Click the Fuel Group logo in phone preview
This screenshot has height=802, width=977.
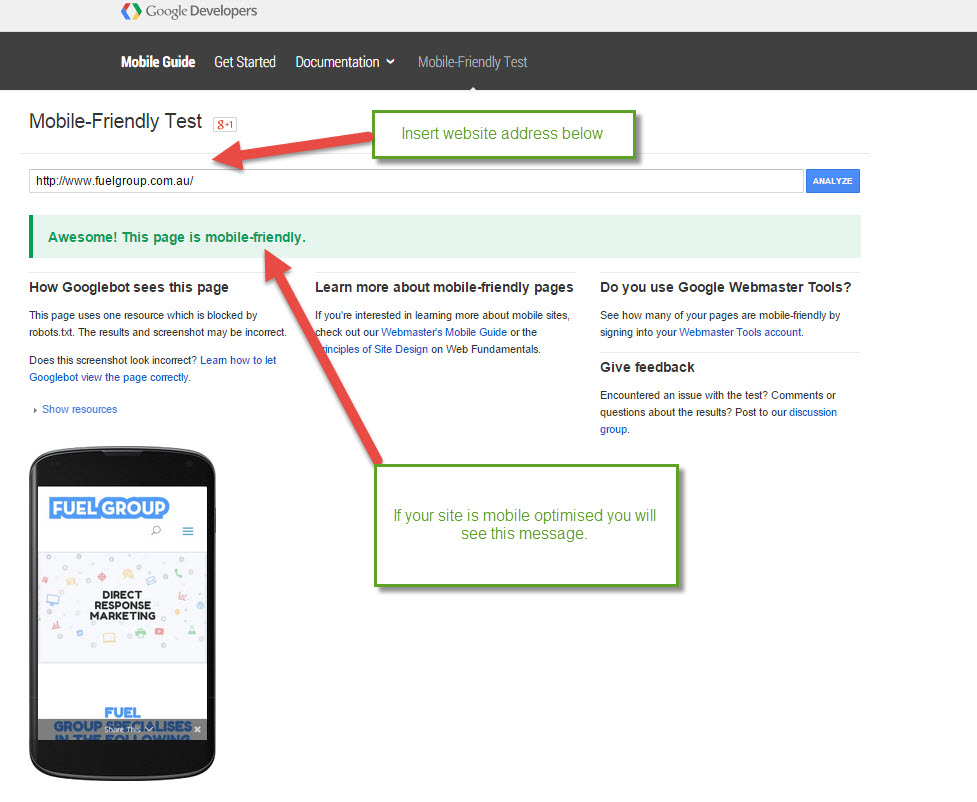tap(109, 508)
